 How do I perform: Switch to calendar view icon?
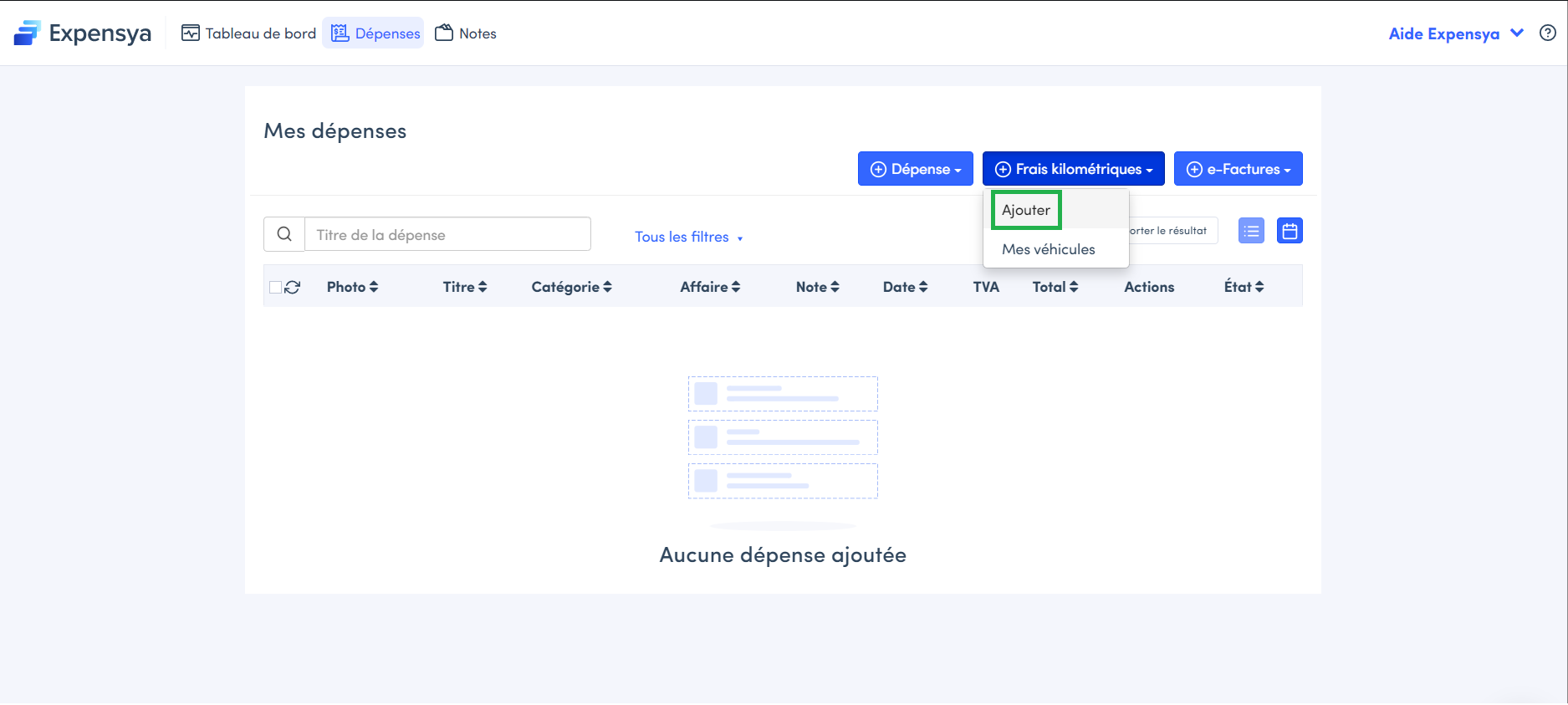1290,231
